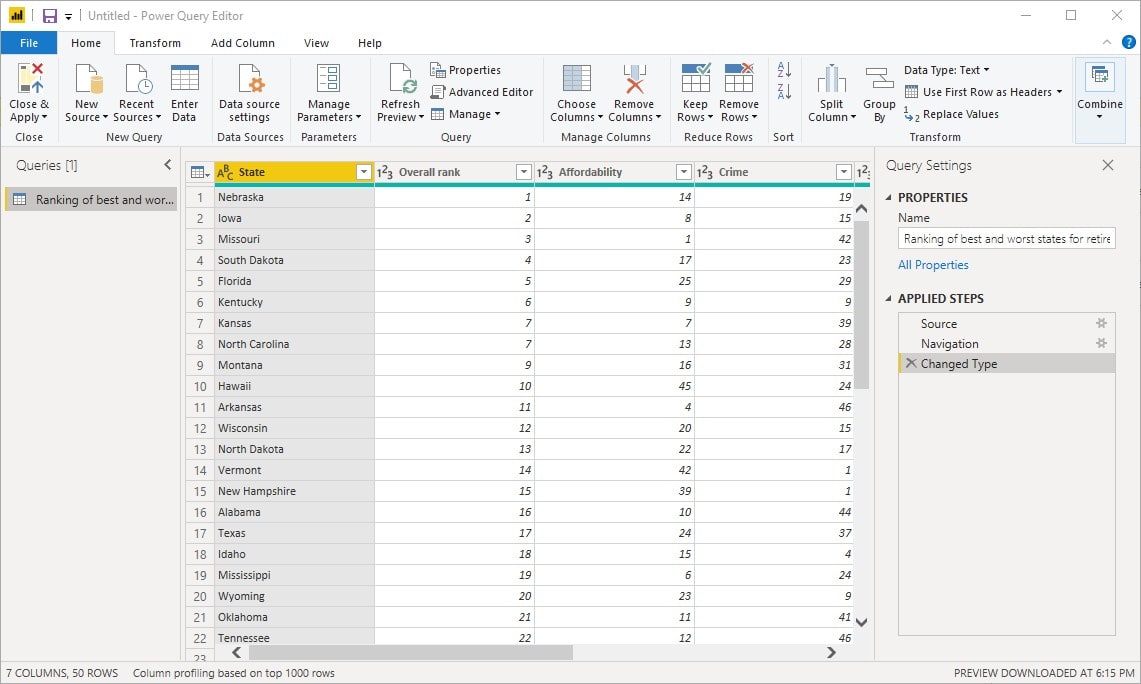Screen dimensions: 1141x684
Task: Open the Manage dropdown in Query group
Action: tap(466, 114)
